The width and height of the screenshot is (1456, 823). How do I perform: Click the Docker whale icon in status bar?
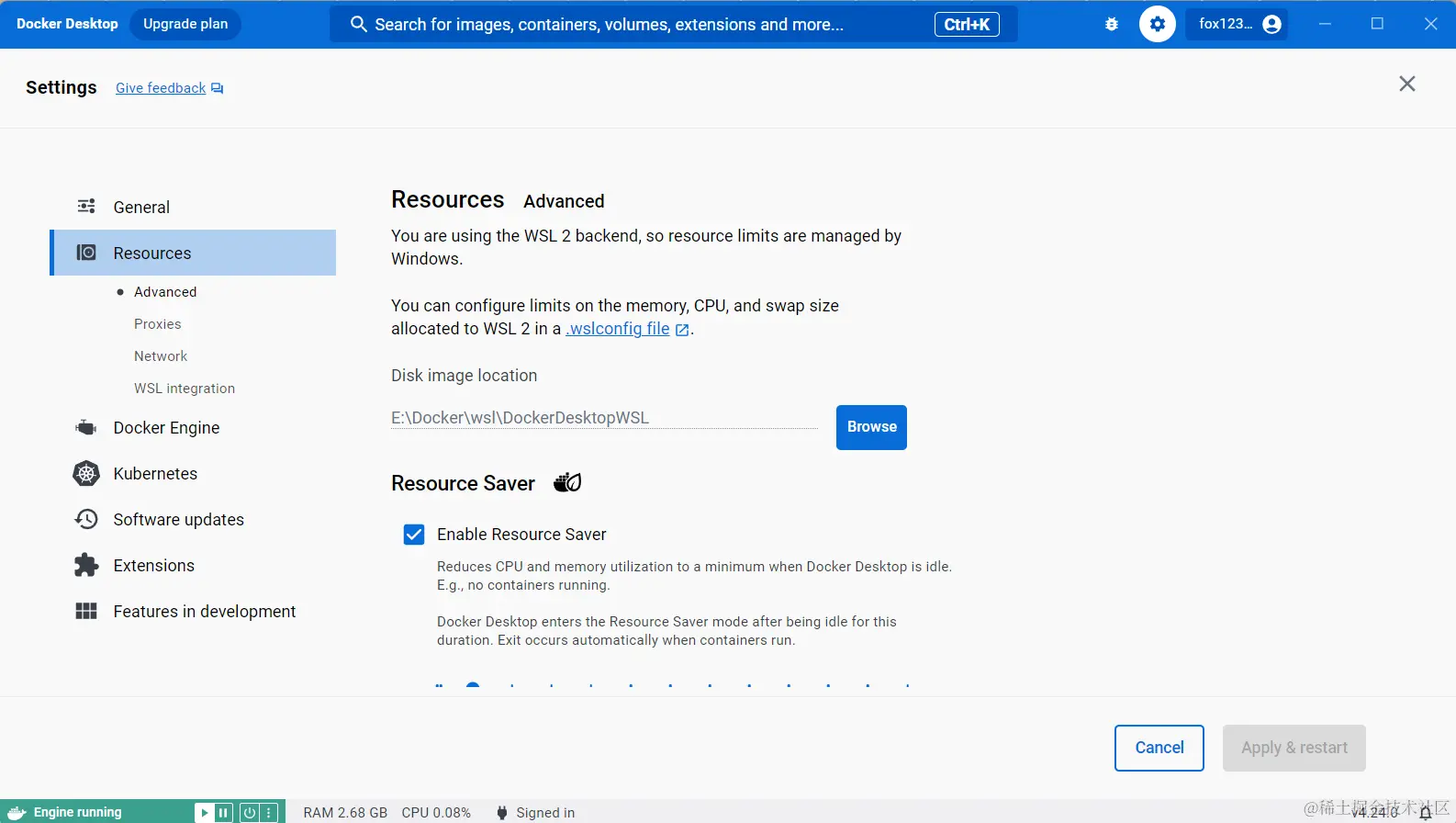[17, 813]
